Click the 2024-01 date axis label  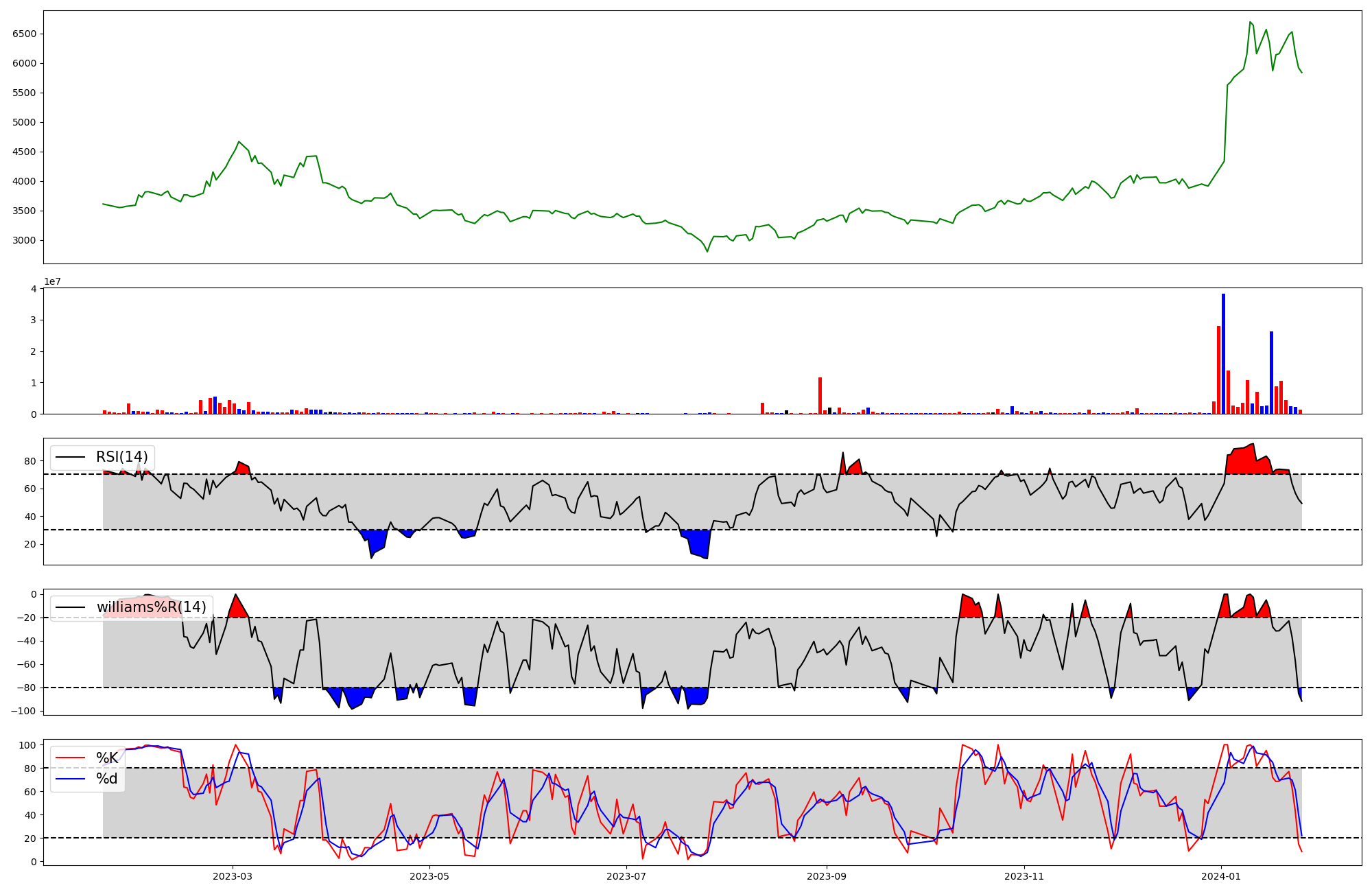tap(1221, 876)
